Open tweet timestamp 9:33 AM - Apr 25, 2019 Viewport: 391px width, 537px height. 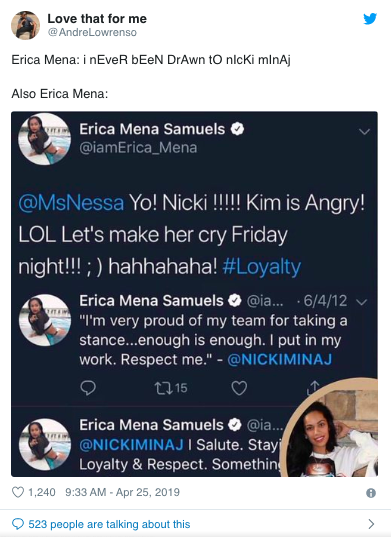pos(122,492)
